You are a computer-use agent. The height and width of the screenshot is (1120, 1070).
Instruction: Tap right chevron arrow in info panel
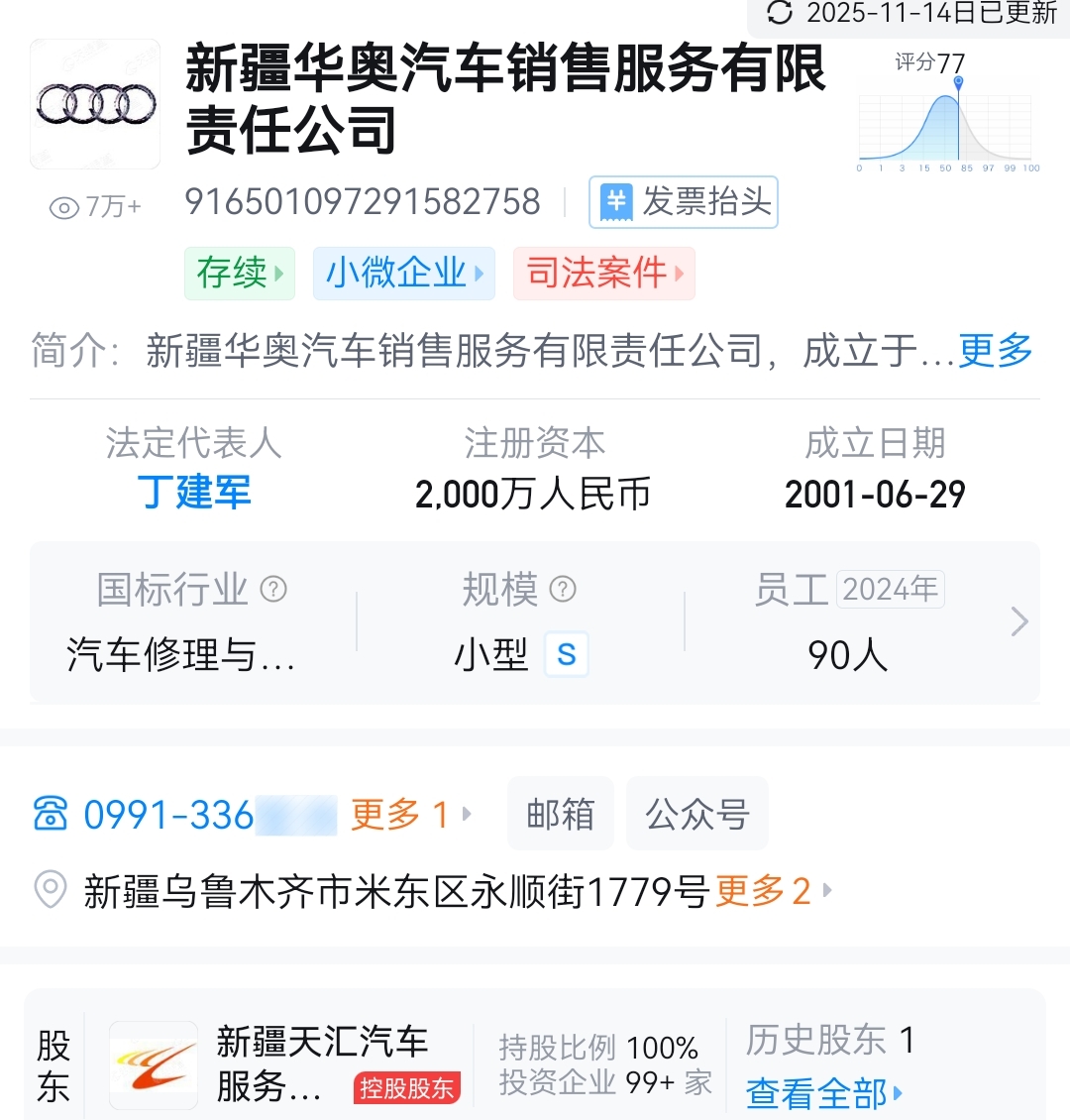point(1018,621)
